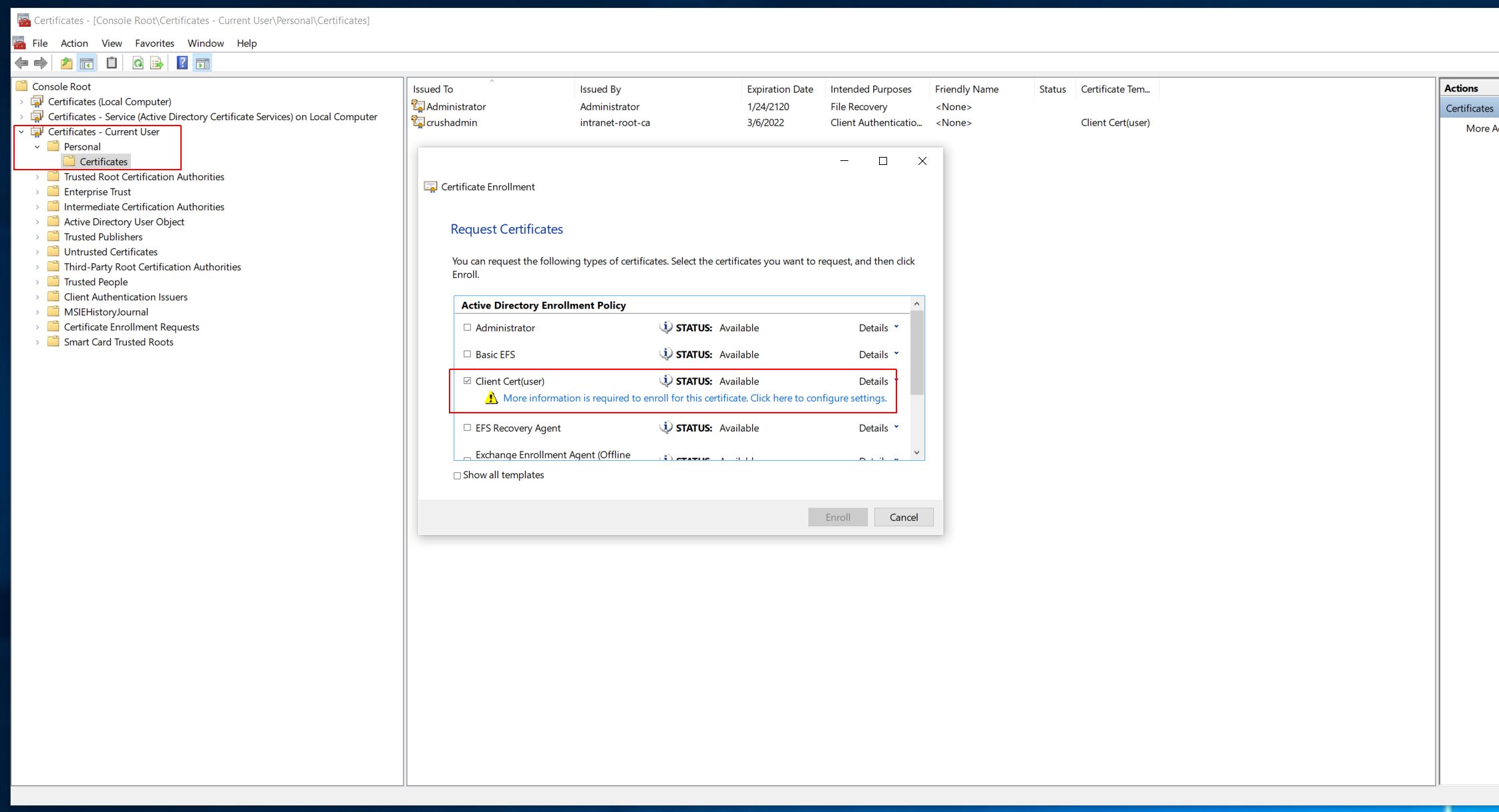Image resolution: width=1499 pixels, height=812 pixels.
Task: Select the Trusted People tree item
Action: click(96, 282)
